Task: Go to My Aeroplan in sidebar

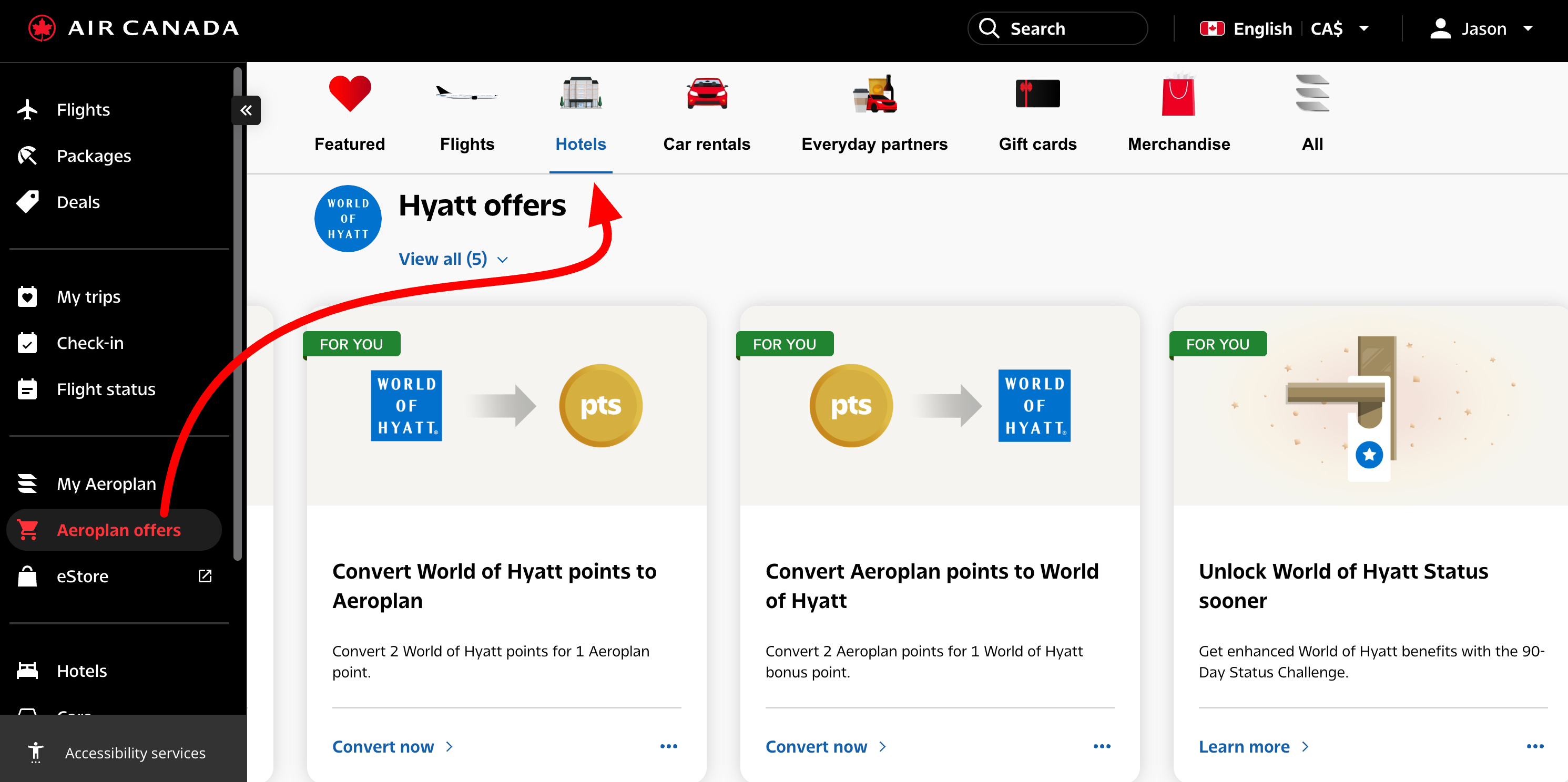Action: pos(107,484)
